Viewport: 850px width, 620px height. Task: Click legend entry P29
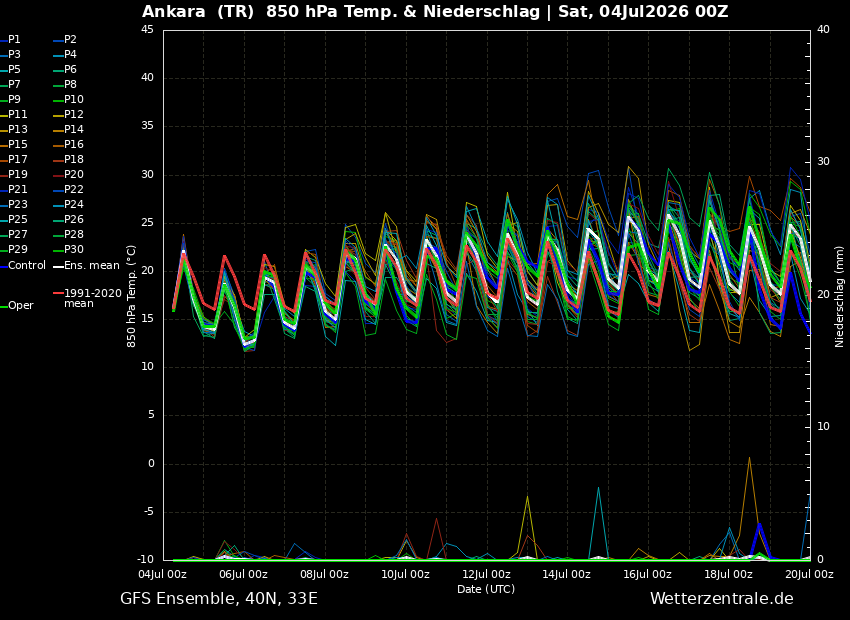click(14, 249)
